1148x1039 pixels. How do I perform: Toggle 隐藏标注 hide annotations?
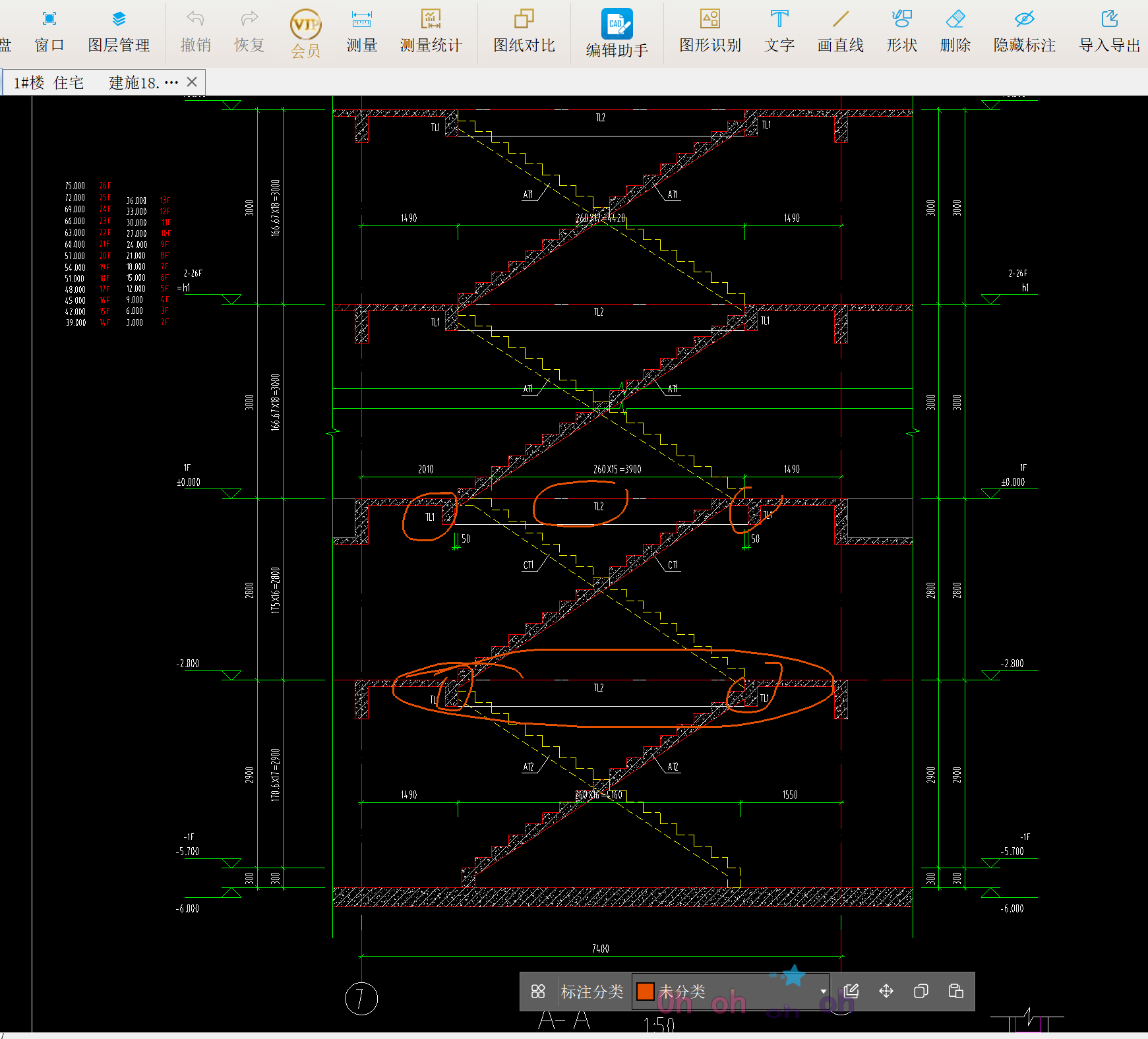coord(1025,31)
